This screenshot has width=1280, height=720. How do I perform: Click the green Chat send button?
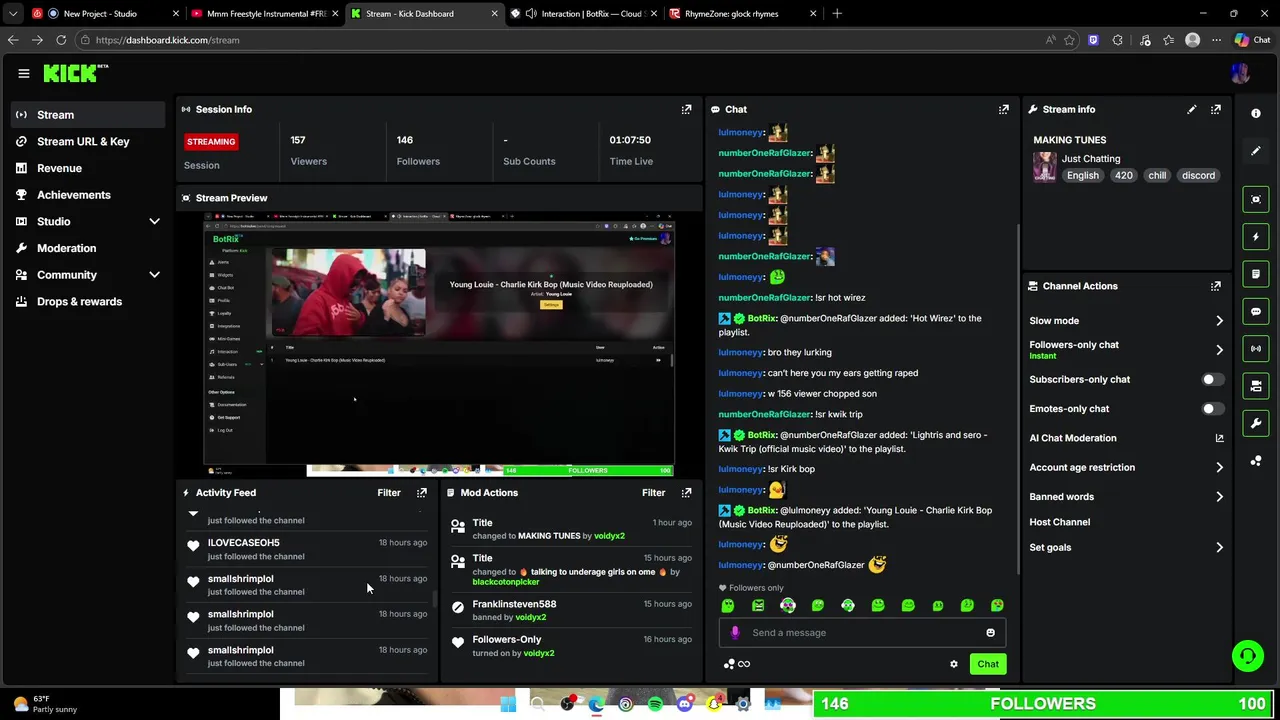click(987, 664)
